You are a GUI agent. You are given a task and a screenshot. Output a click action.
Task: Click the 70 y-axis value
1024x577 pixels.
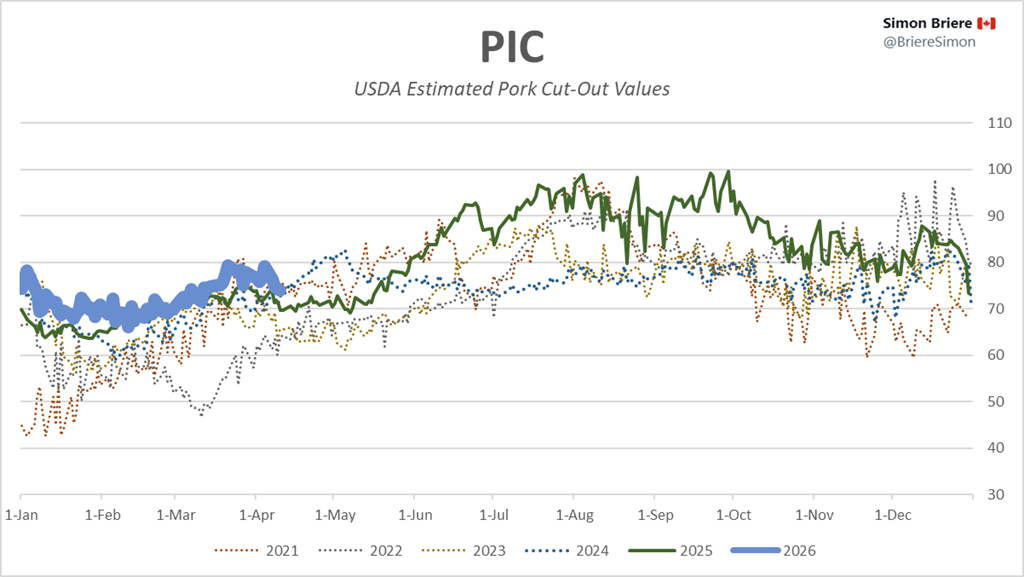pos(993,309)
